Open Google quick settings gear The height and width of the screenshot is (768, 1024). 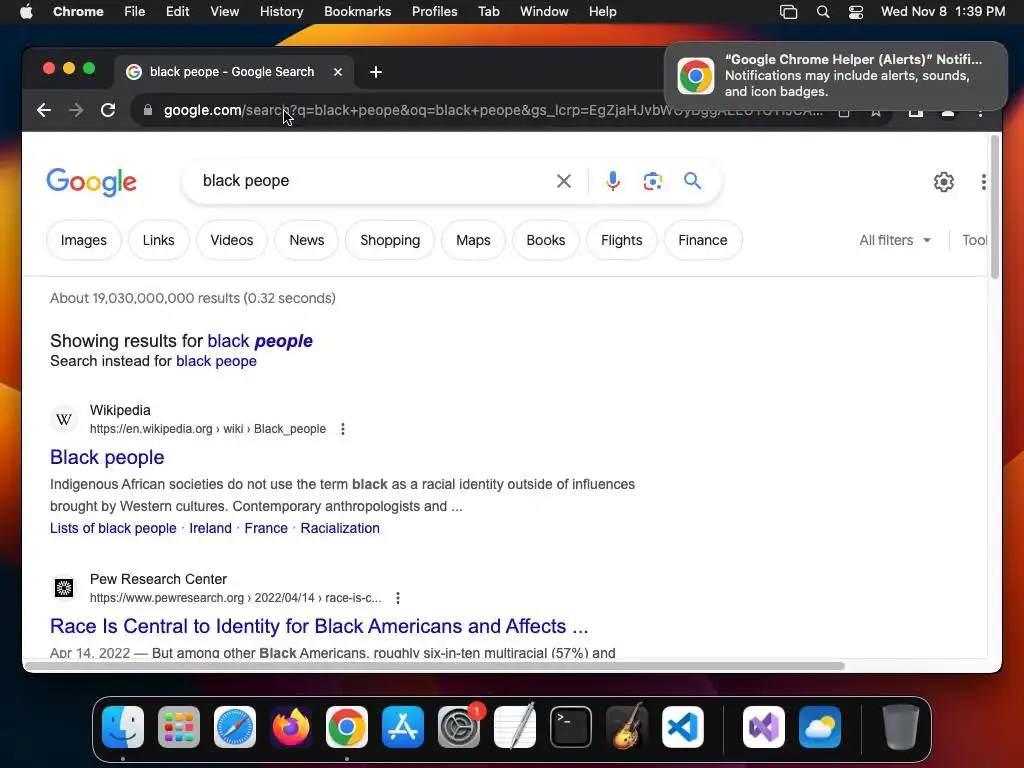pyautogui.click(x=944, y=182)
